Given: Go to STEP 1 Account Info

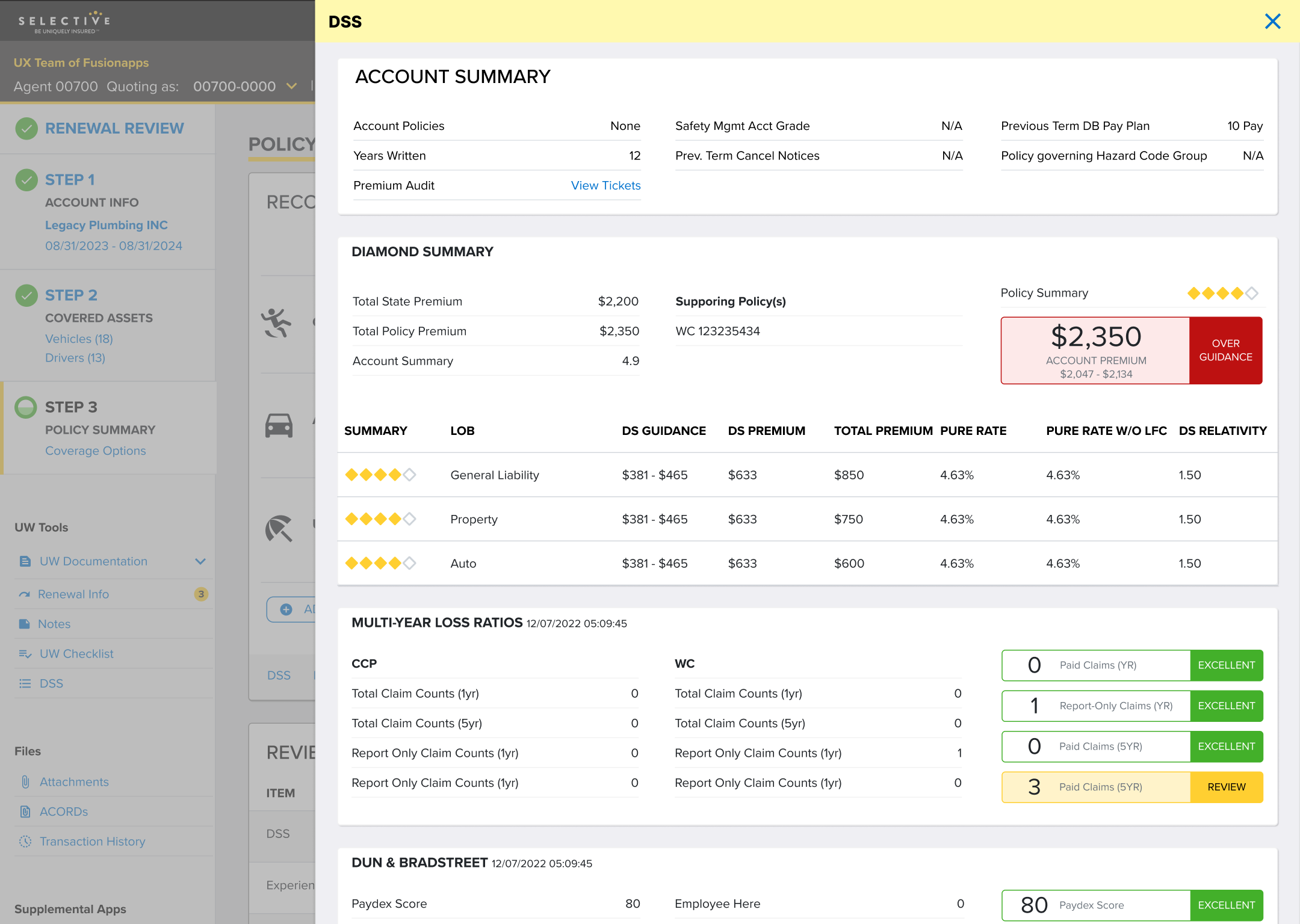Looking at the screenshot, I should click(x=70, y=180).
